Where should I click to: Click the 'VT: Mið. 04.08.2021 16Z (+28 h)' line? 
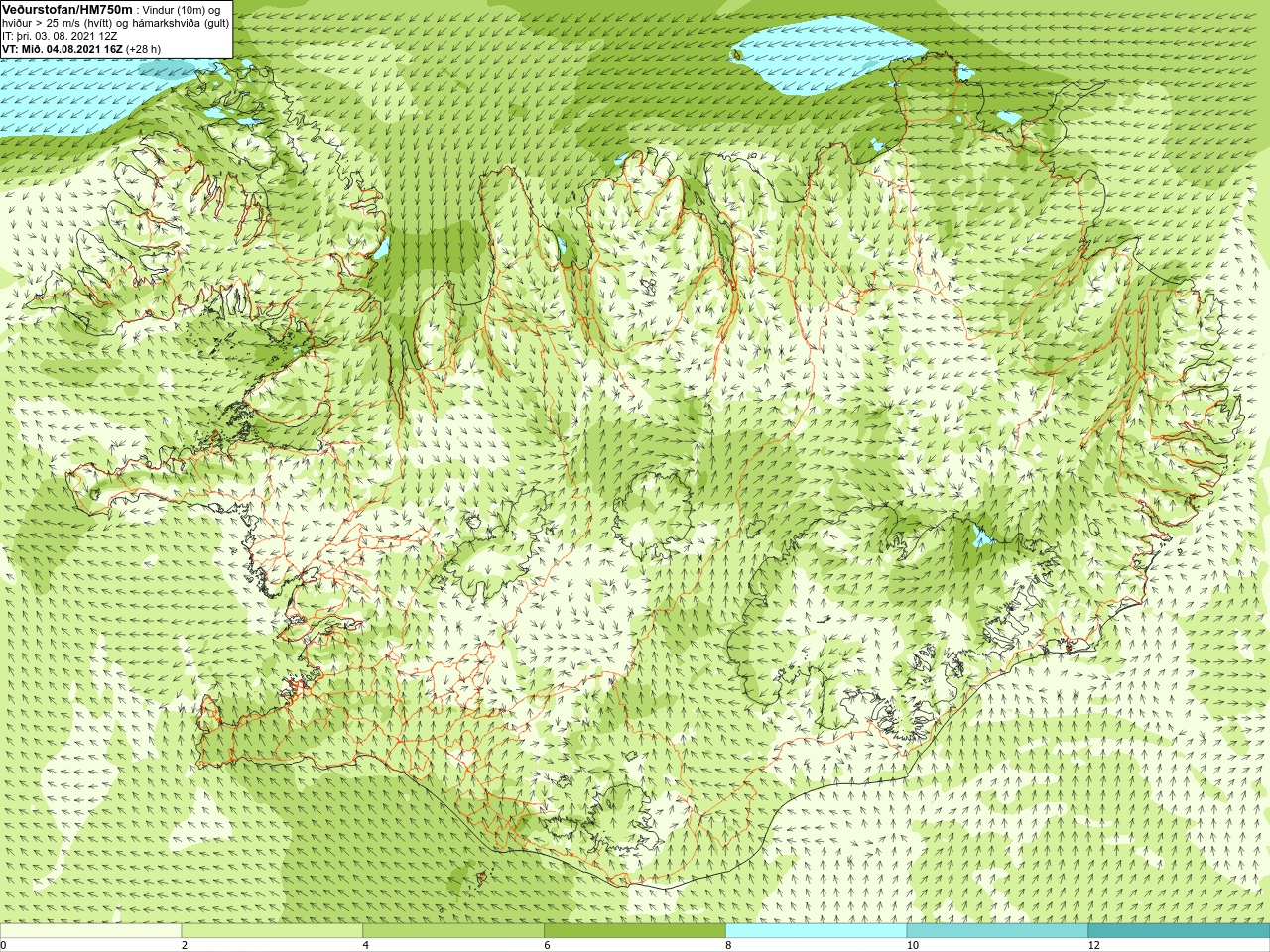point(81,49)
